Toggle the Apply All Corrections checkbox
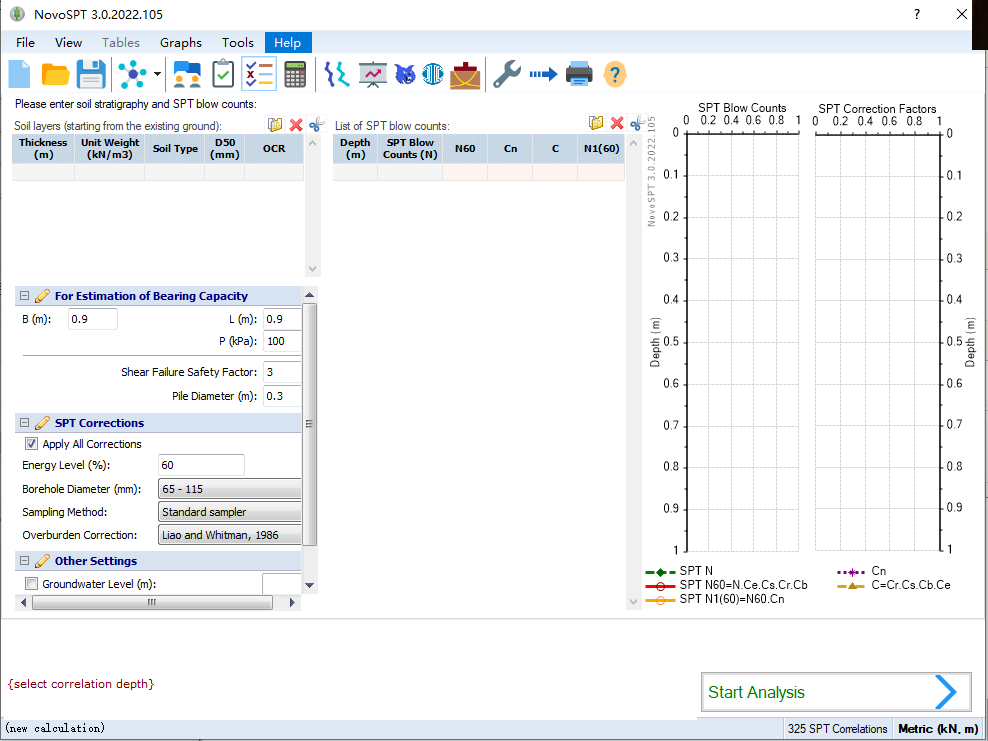The width and height of the screenshot is (988, 741). [x=32, y=444]
